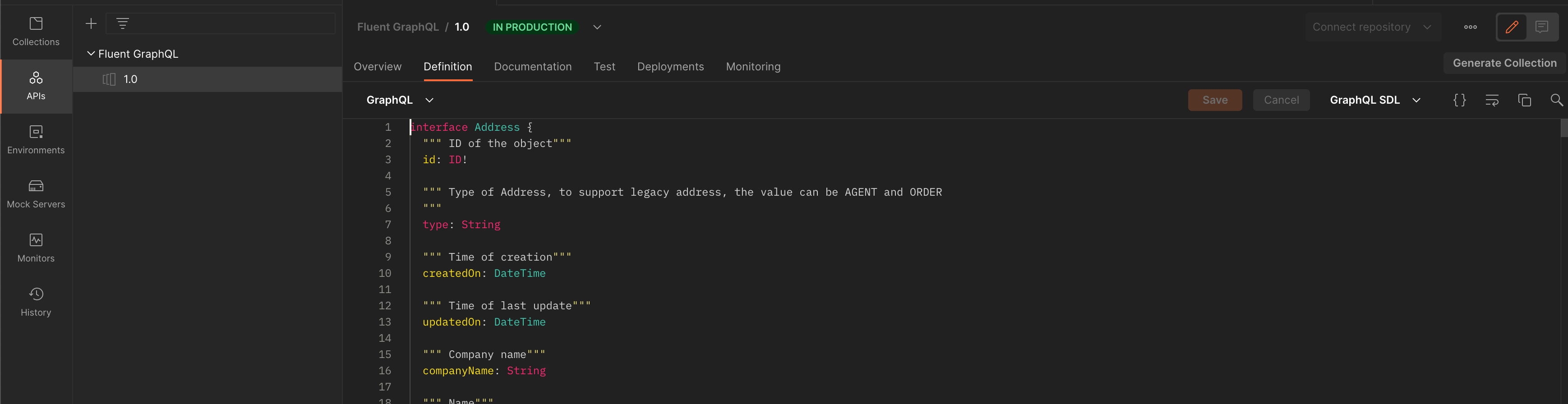Collapse the Fluent GraphQL tree item
This screenshot has height=404, width=1568.
(91, 54)
